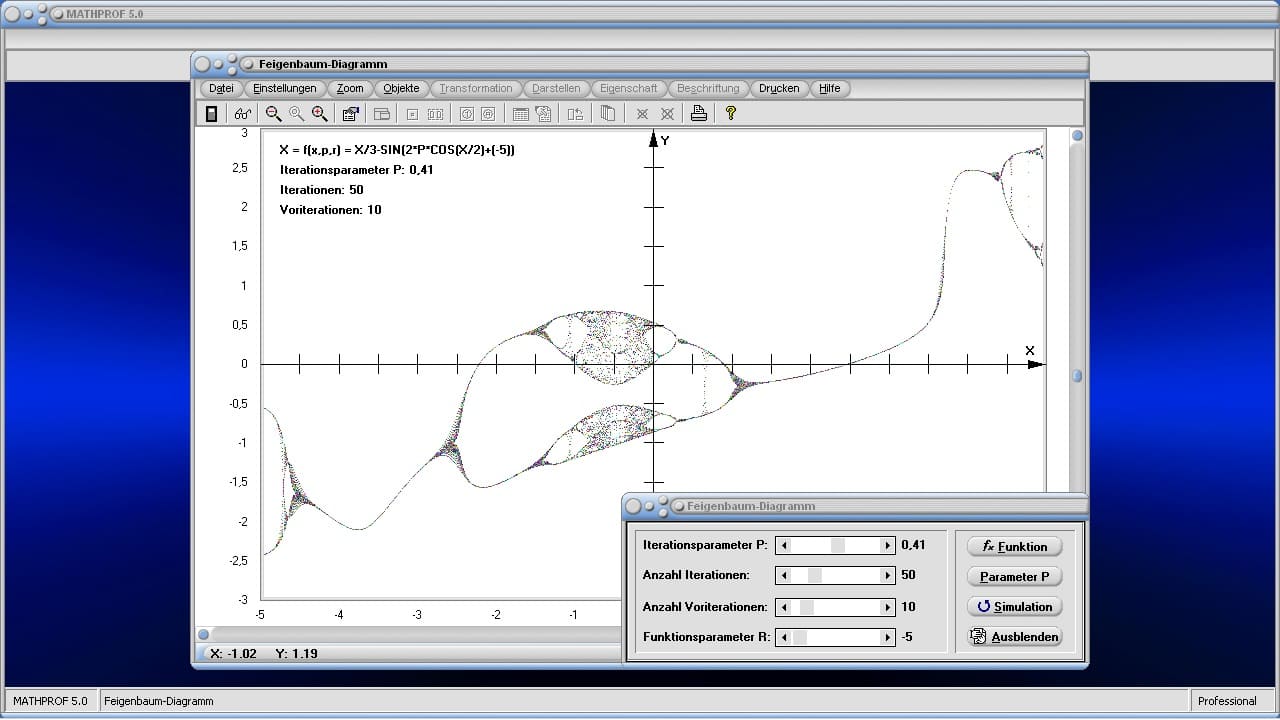Click the Ausblenden button to hide the panel

tap(1014, 637)
